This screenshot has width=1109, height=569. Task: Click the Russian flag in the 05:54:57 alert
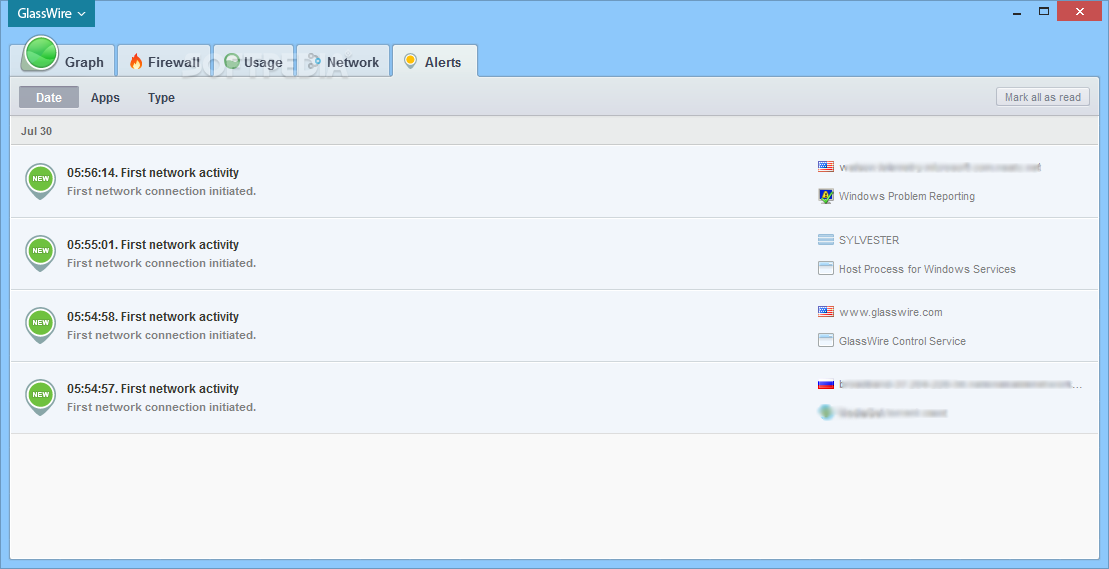coord(825,384)
